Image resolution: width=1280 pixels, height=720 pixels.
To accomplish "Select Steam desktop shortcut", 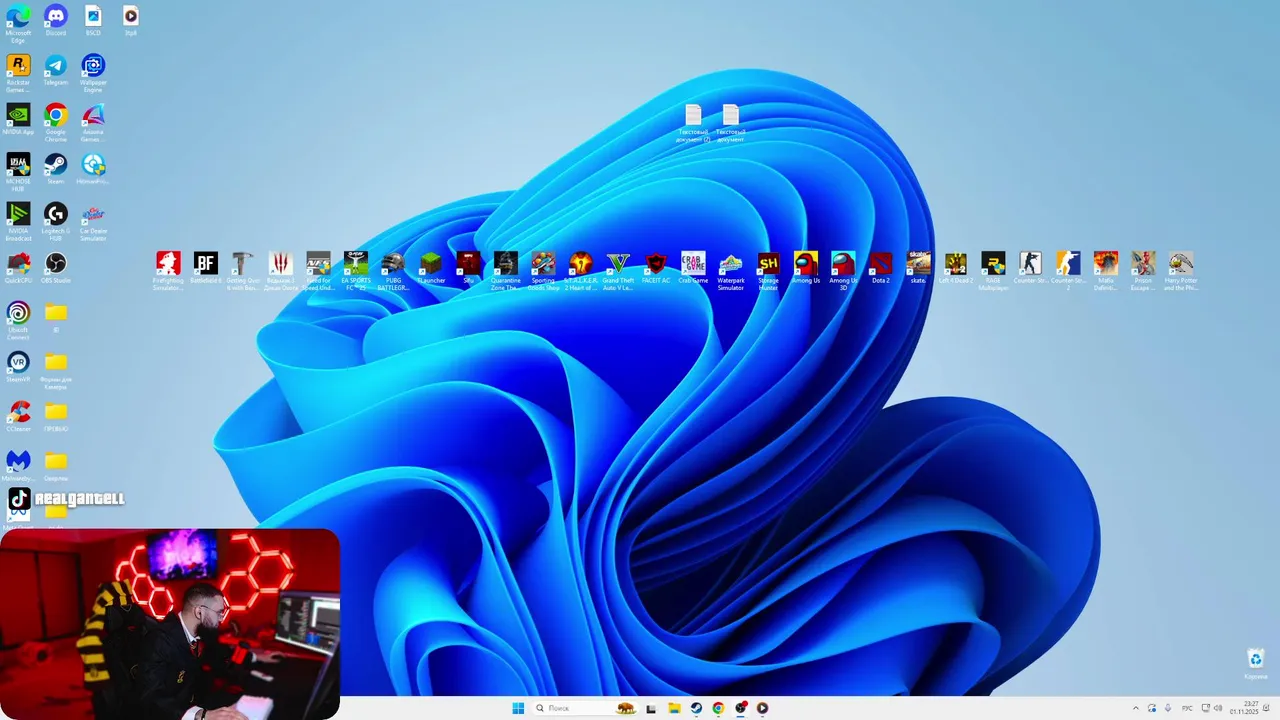I will coord(56,165).
